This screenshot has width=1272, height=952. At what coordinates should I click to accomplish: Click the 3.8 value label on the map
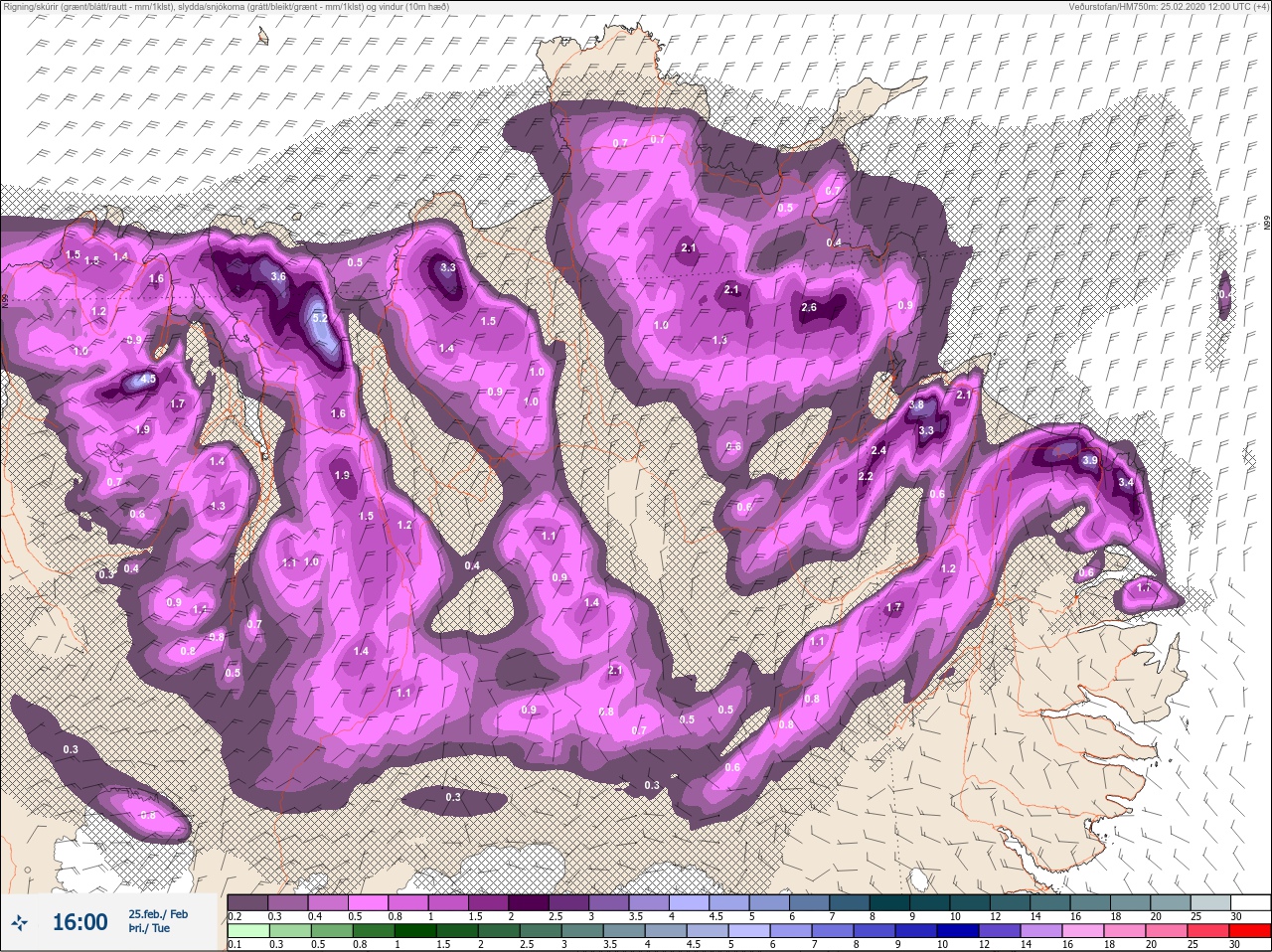916,404
